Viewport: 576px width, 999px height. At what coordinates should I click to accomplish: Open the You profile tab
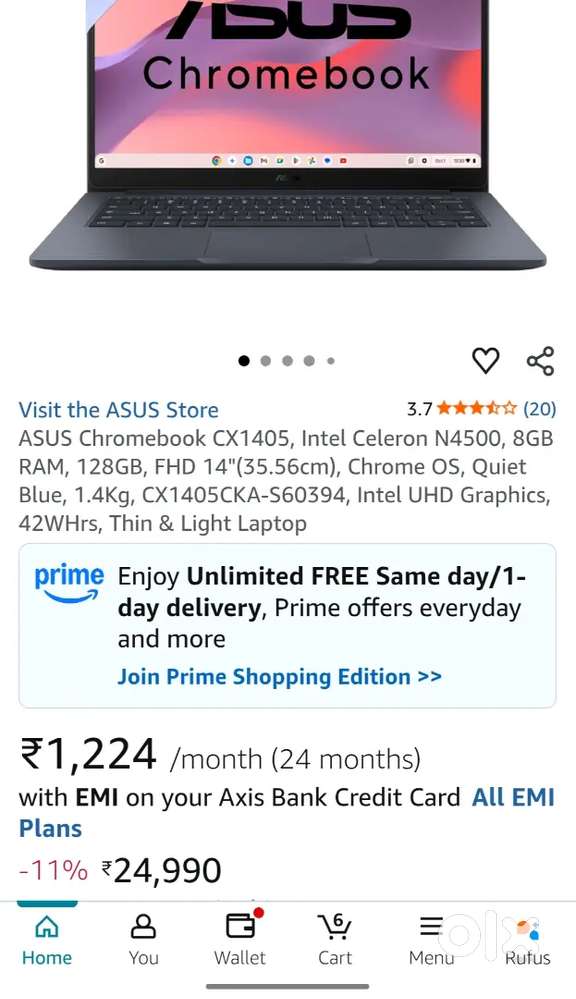(143, 940)
